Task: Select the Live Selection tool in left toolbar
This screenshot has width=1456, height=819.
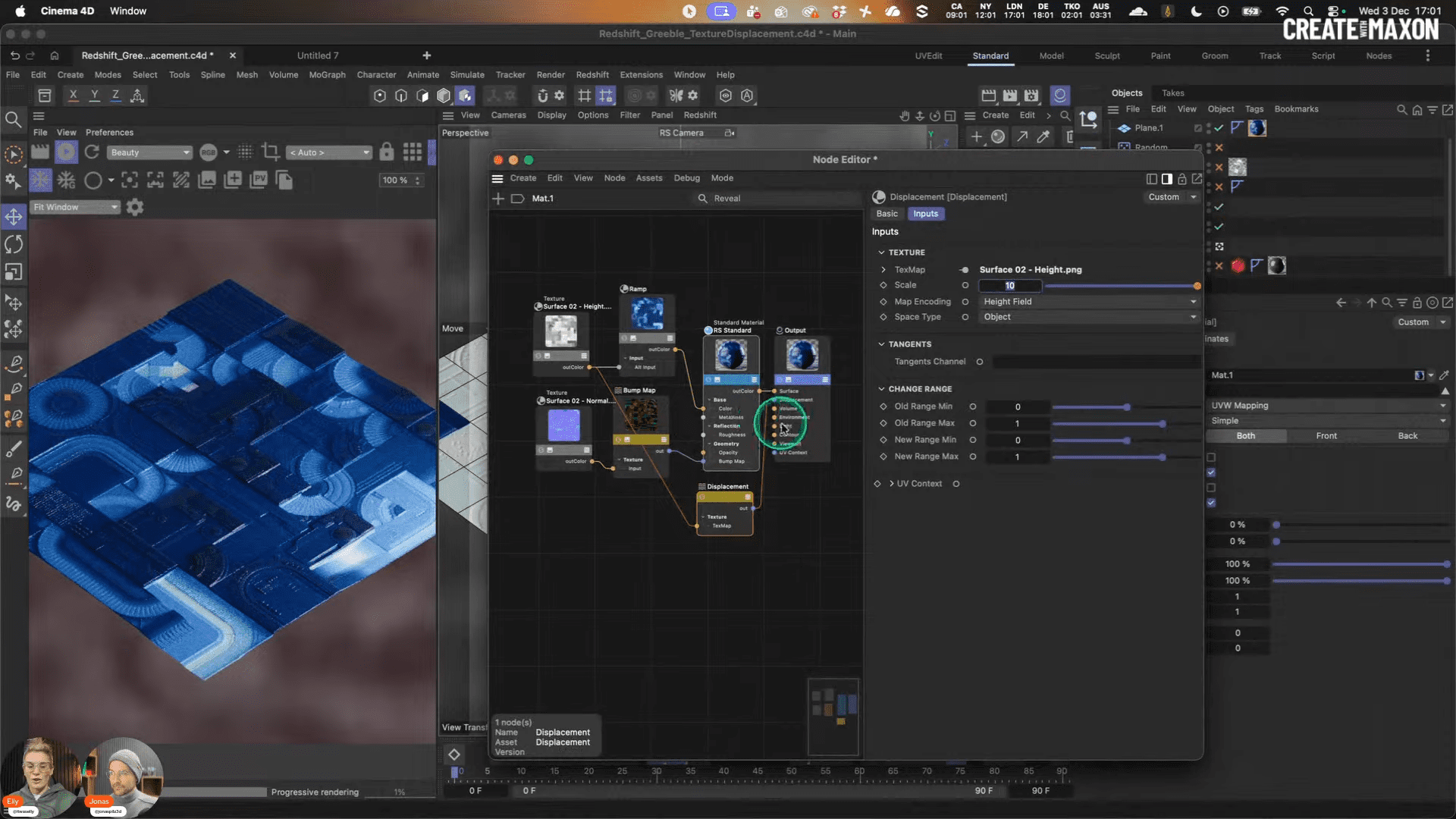Action: 14,154
